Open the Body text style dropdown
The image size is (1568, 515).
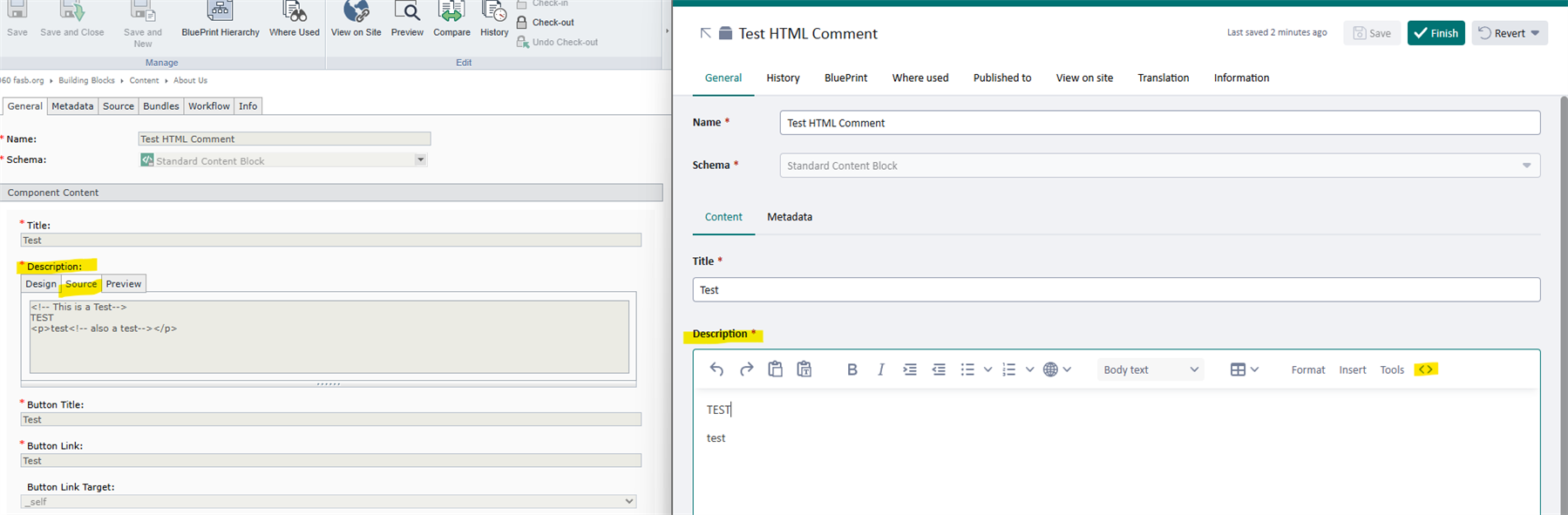pyautogui.click(x=1151, y=369)
